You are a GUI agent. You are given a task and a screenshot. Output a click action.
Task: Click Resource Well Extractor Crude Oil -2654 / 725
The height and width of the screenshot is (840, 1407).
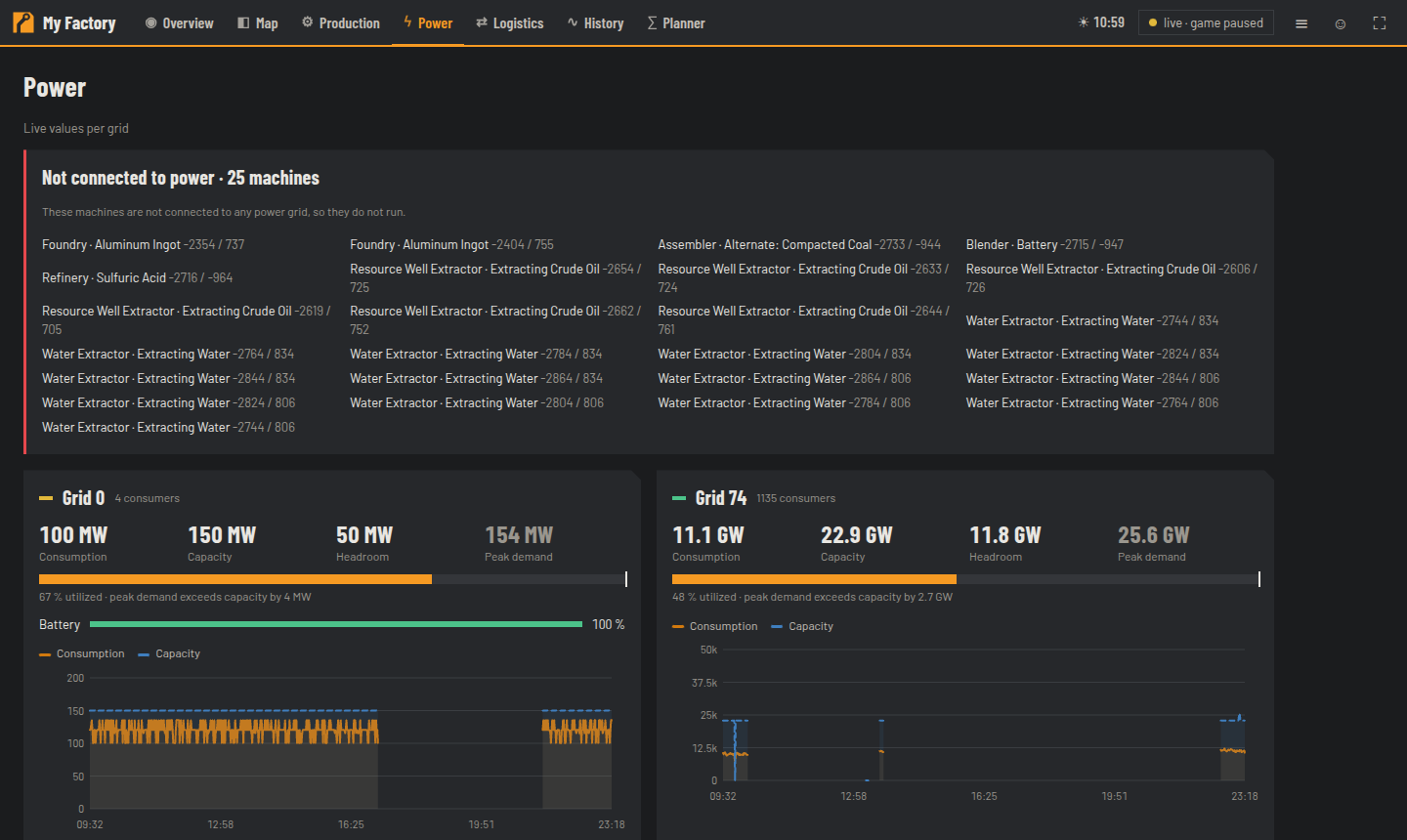click(496, 278)
